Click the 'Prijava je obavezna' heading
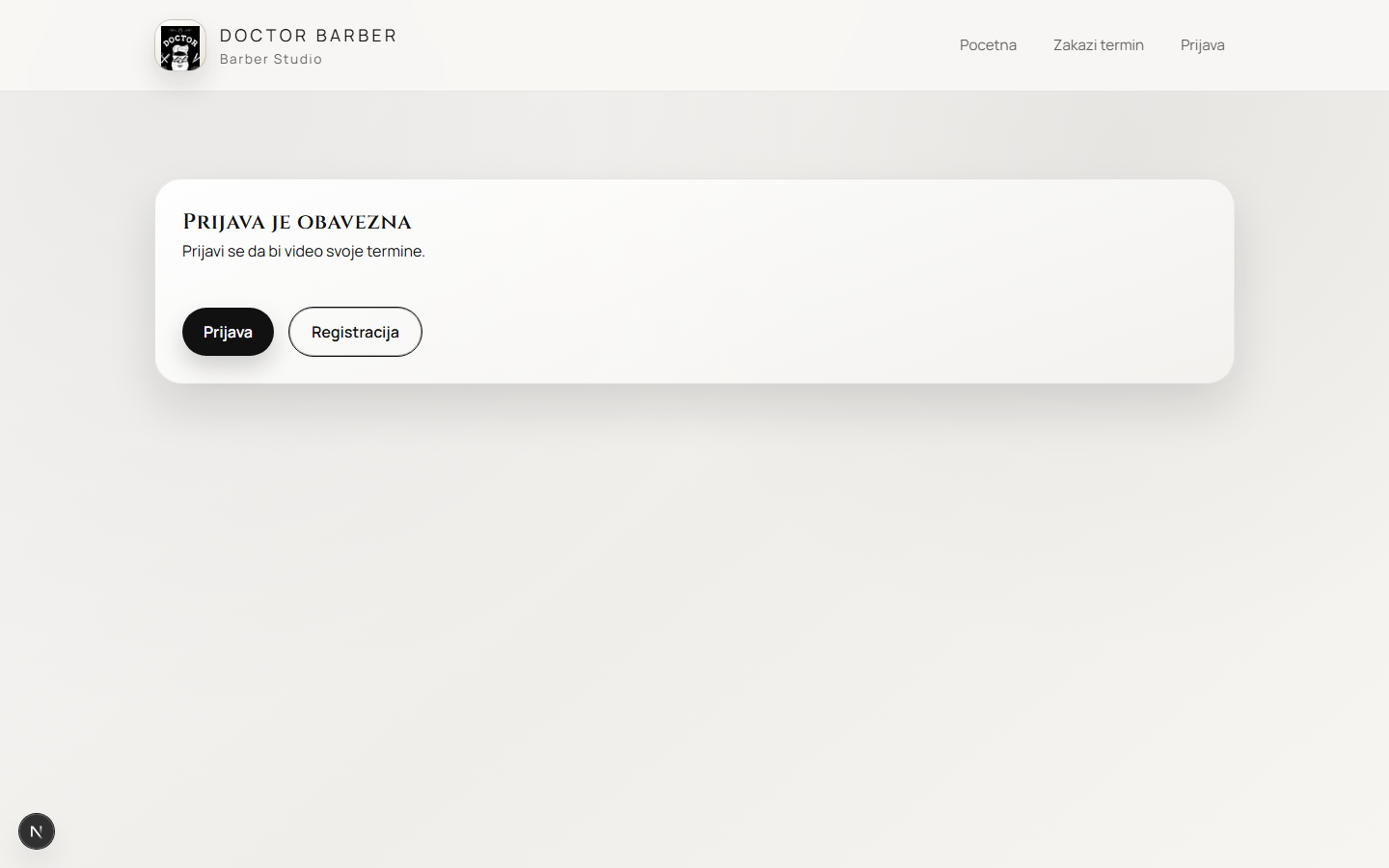The width and height of the screenshot is (1389, 868). [x=297, y=222]
